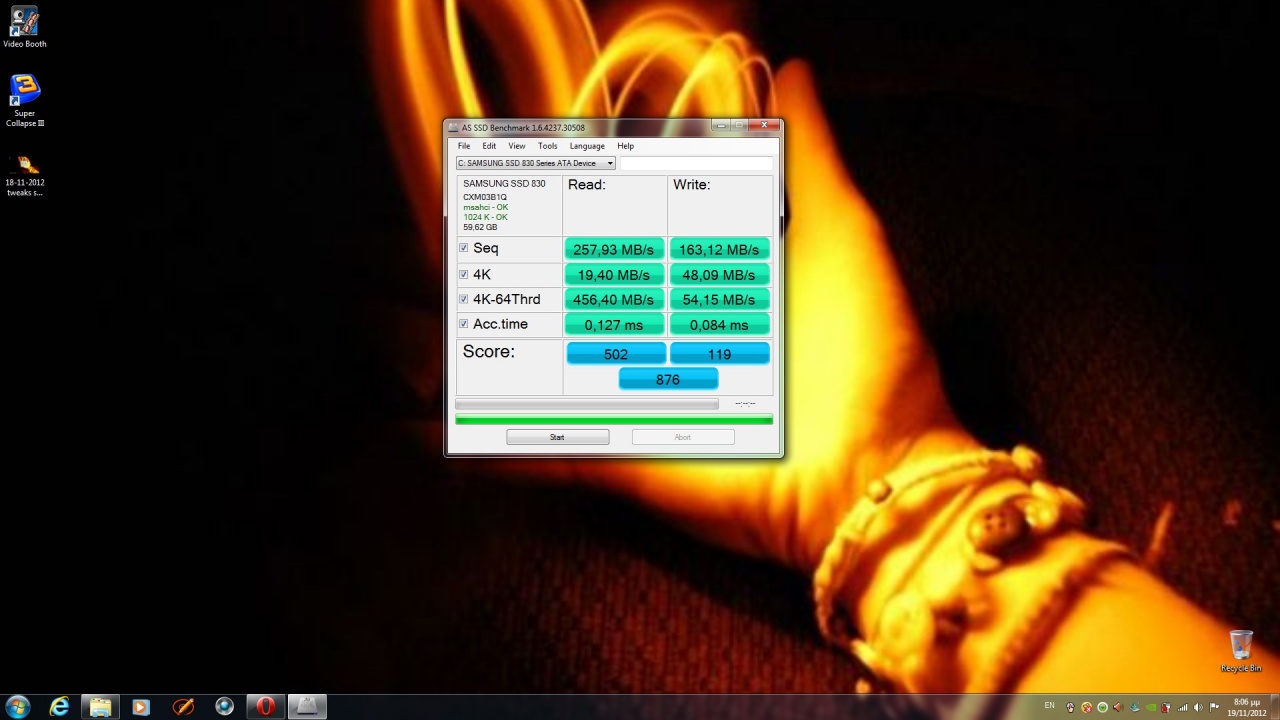Open the network signal tray icon

click(x=1183, y=707)
